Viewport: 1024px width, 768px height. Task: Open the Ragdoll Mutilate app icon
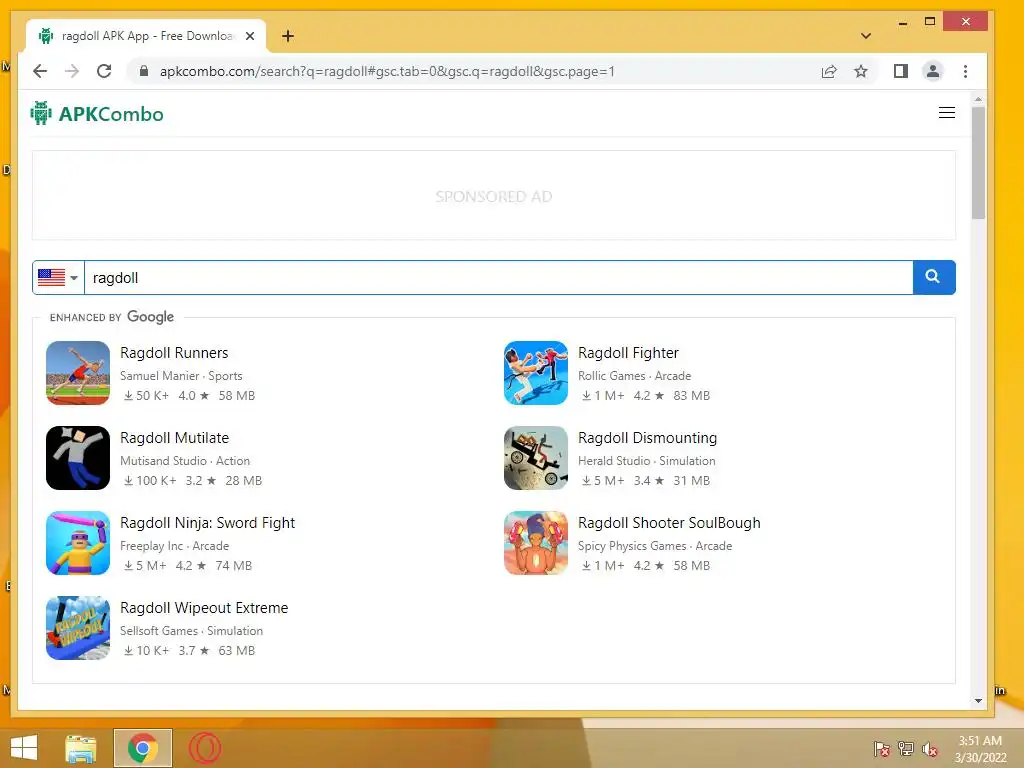click(78, 458)
